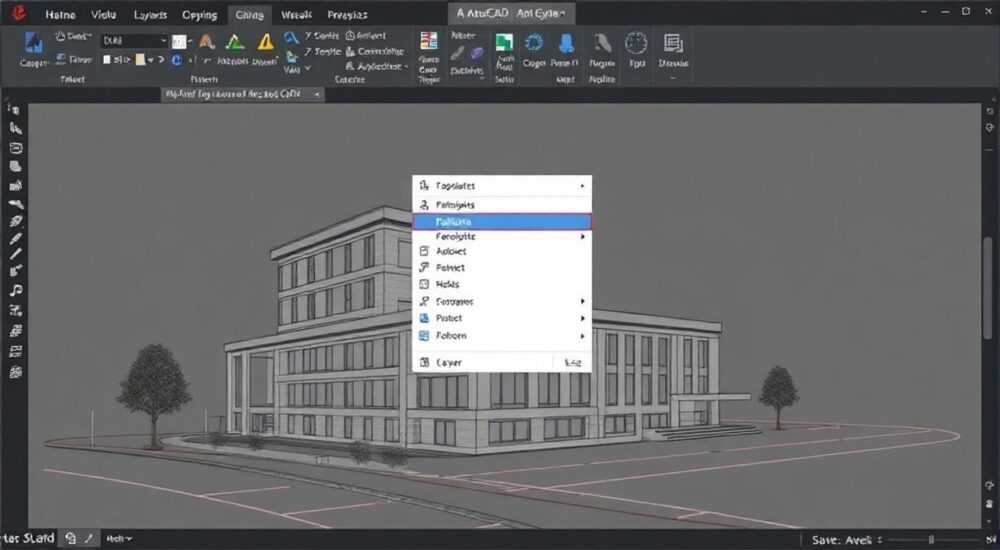The width and height of the screenshot is (1000, 550).
Task: Click the 'Conmisfiige' button in ribbon
Action: 375,51
